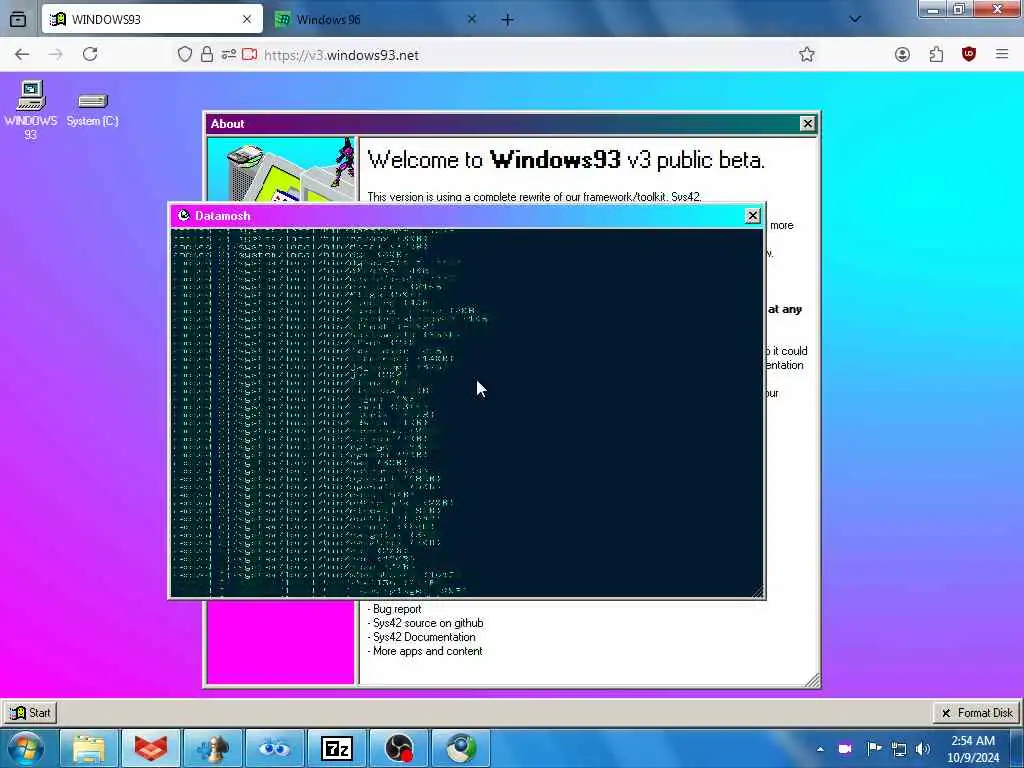Click the site security padlock icon
This screenshot has height=768, width=1024.
206,54
